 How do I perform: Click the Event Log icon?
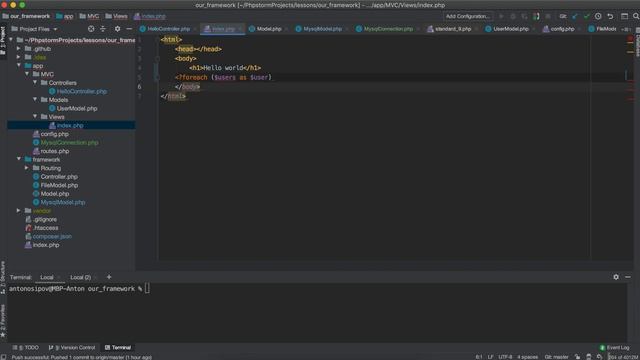[602, 348]
